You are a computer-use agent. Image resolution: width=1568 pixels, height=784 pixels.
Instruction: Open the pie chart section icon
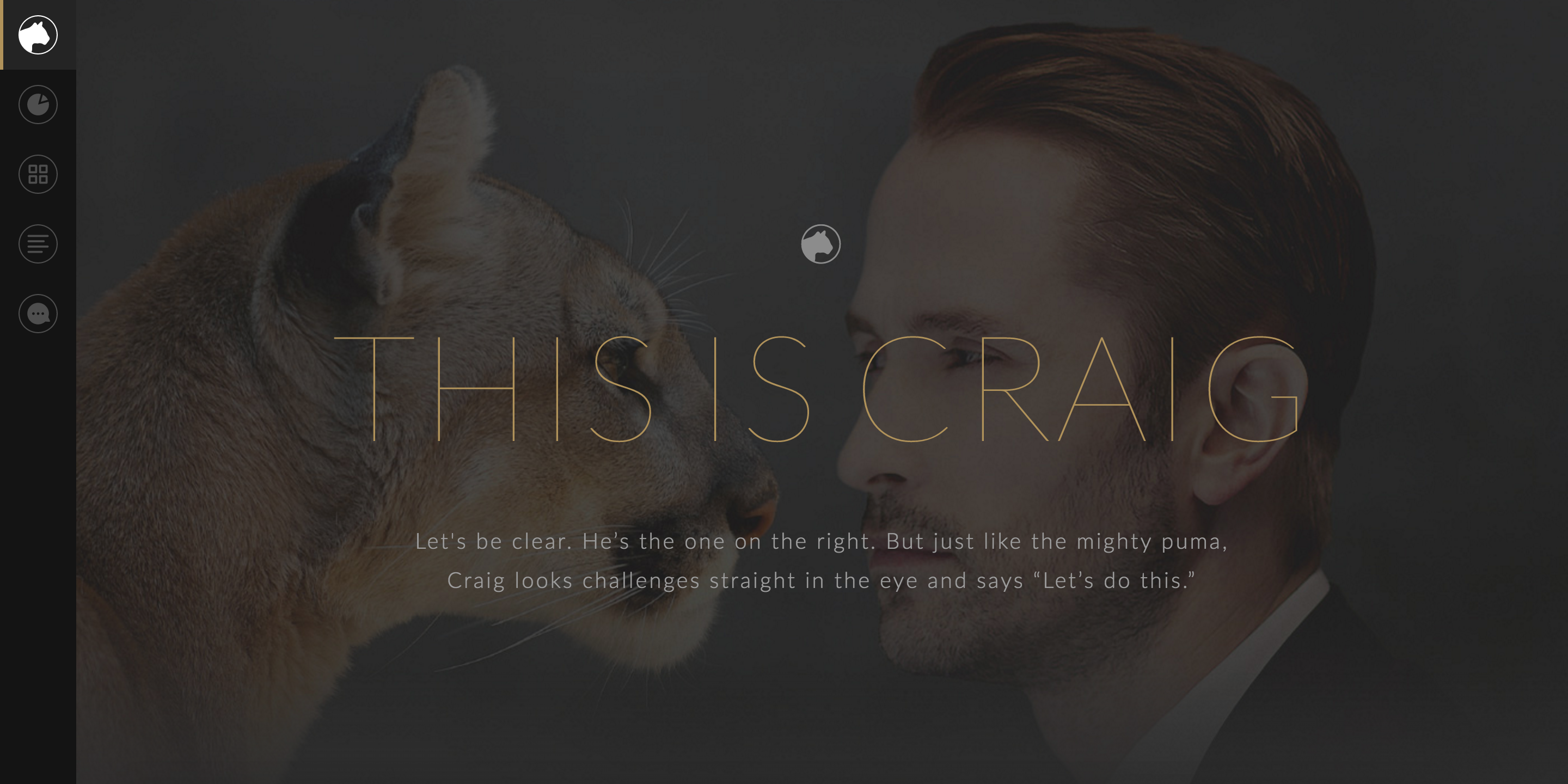[38, 105]
